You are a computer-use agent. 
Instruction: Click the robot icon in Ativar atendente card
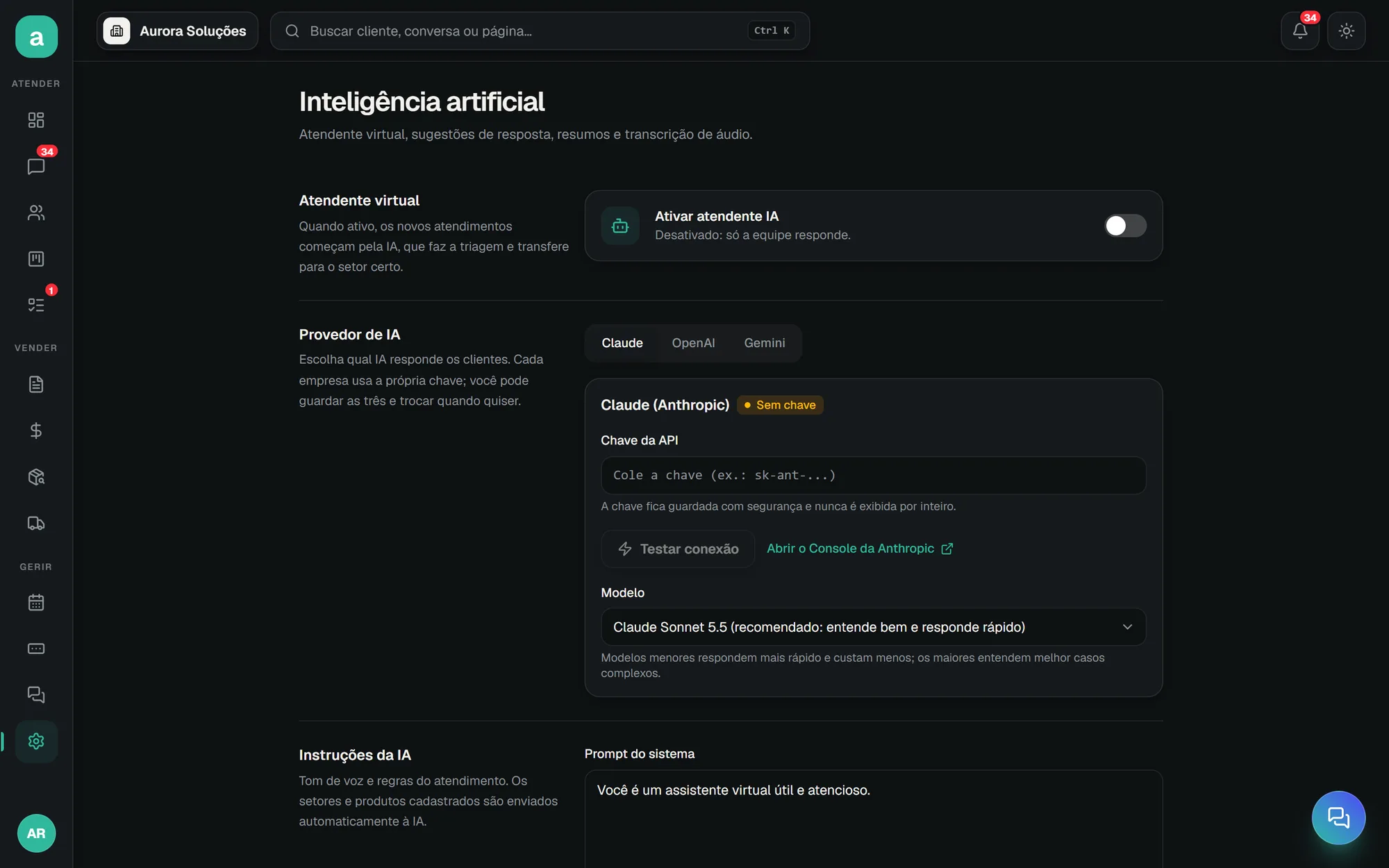(x=620, y=226)
